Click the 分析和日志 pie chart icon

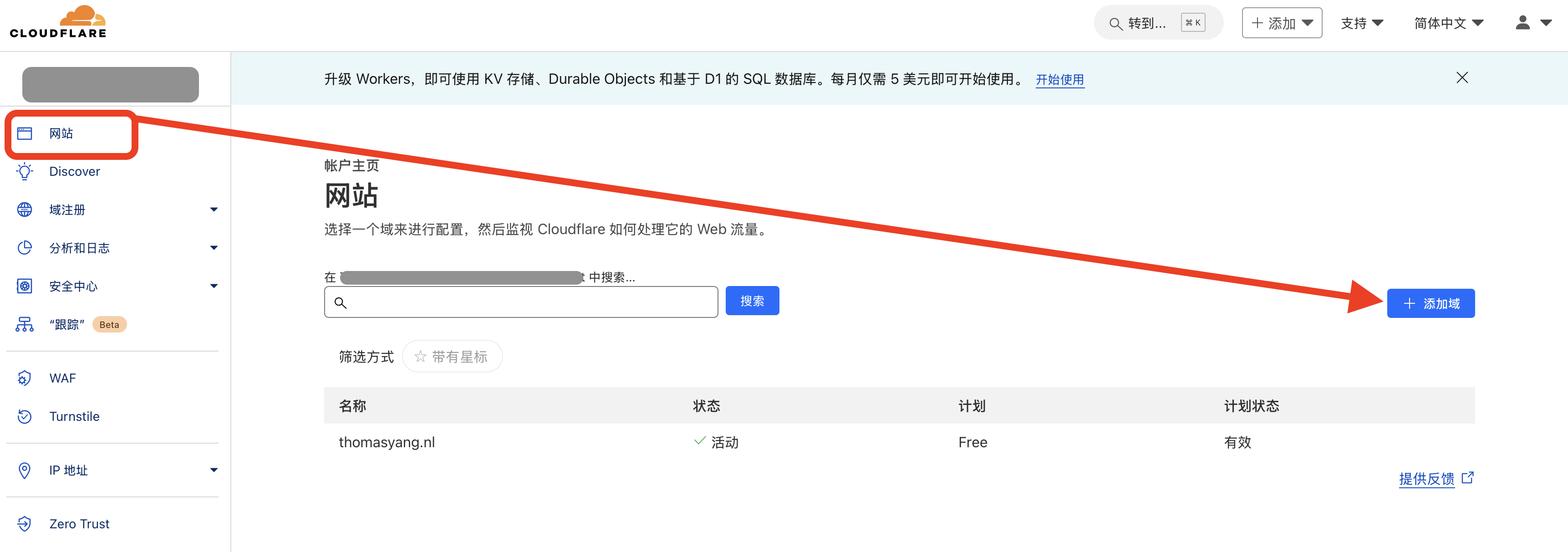24,248
